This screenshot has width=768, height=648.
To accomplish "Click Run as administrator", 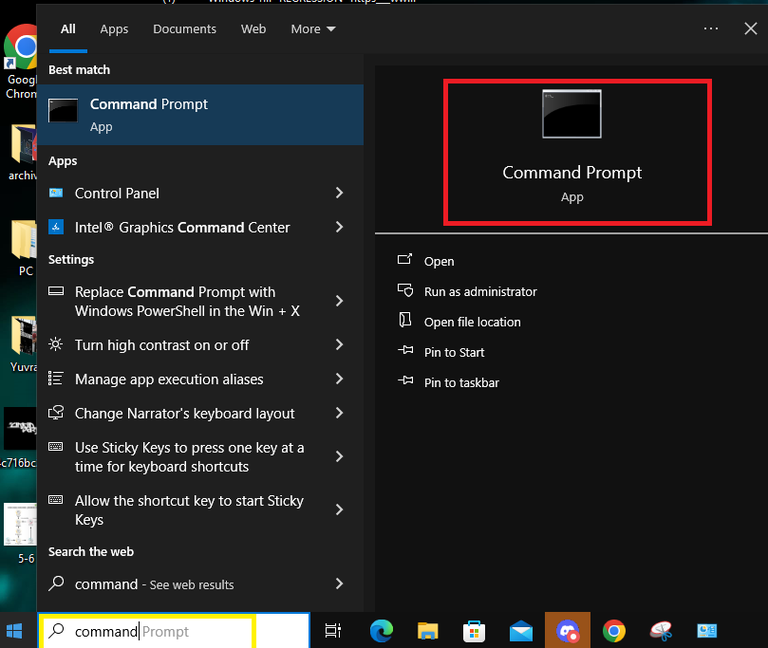I will pyautogui.click(x=480, y=292).
